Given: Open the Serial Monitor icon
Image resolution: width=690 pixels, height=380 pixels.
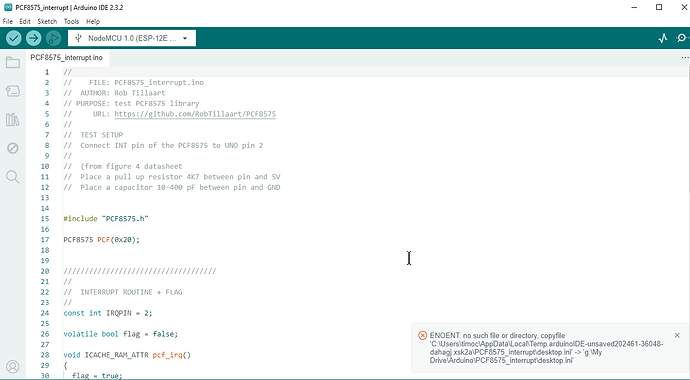Looking at the screenshot, I should point(682,38).
